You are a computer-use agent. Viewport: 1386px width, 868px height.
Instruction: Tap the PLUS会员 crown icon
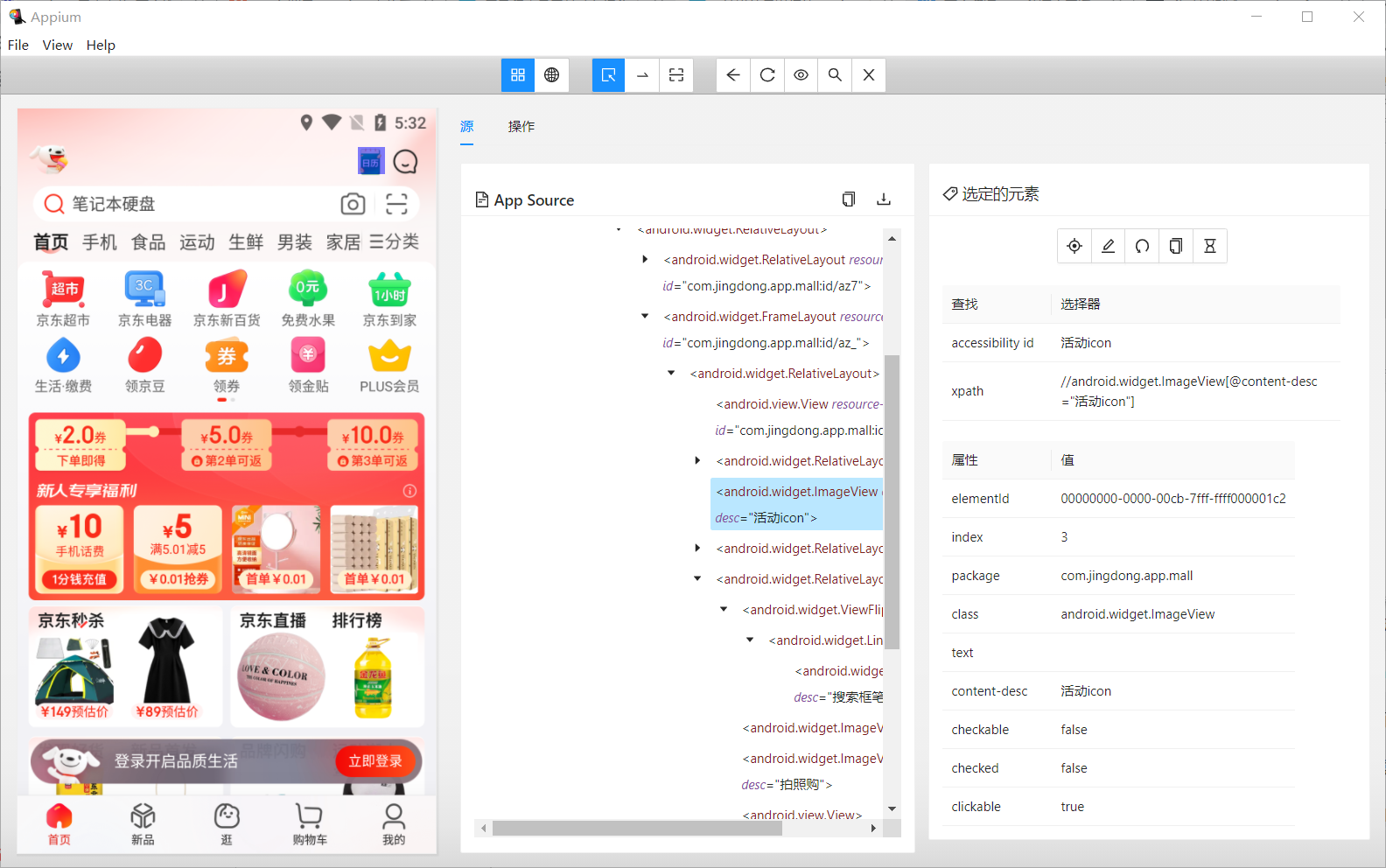389,366
